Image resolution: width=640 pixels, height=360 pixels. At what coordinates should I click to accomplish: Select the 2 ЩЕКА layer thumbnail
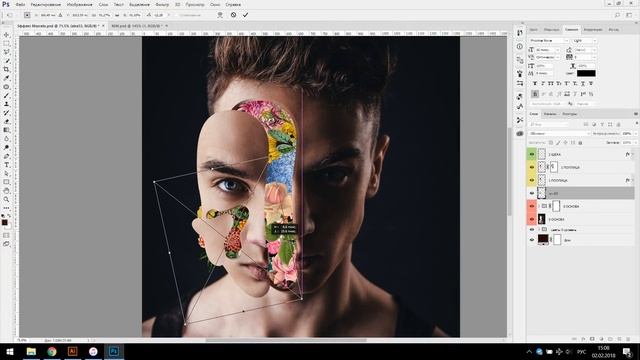[542, 154]
